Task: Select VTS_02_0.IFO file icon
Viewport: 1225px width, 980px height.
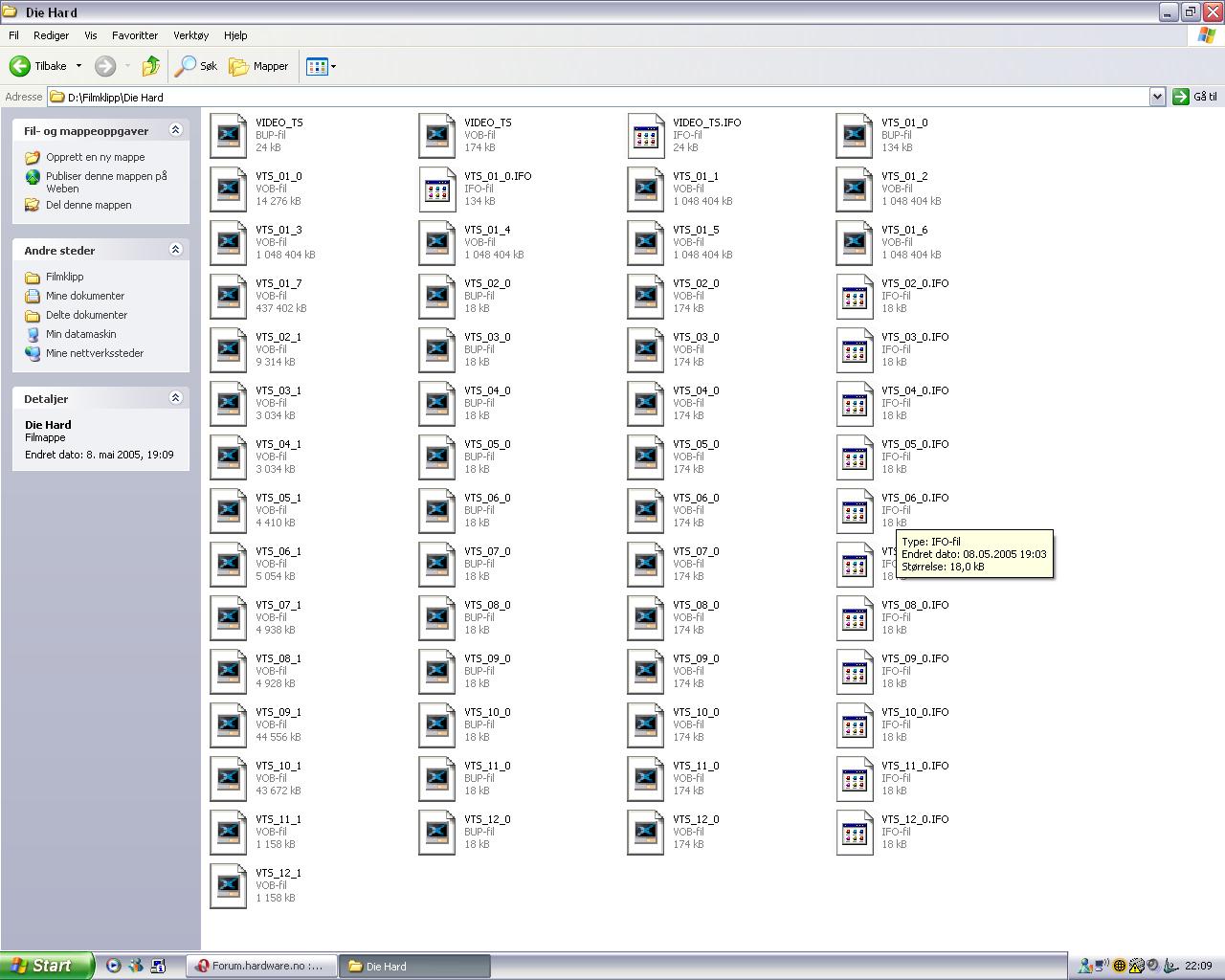Action: pyautogui.click(x=855, y=296)
